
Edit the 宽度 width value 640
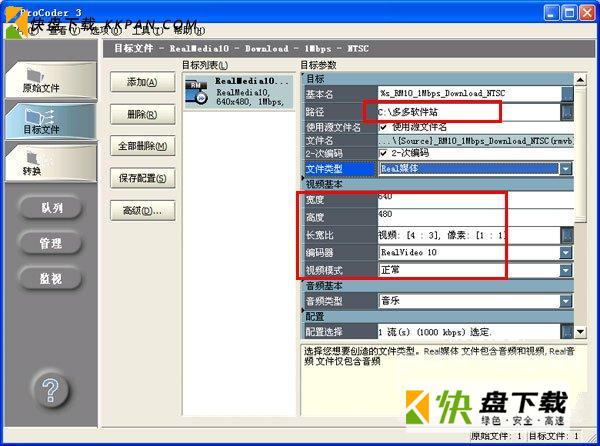(476, 199)
